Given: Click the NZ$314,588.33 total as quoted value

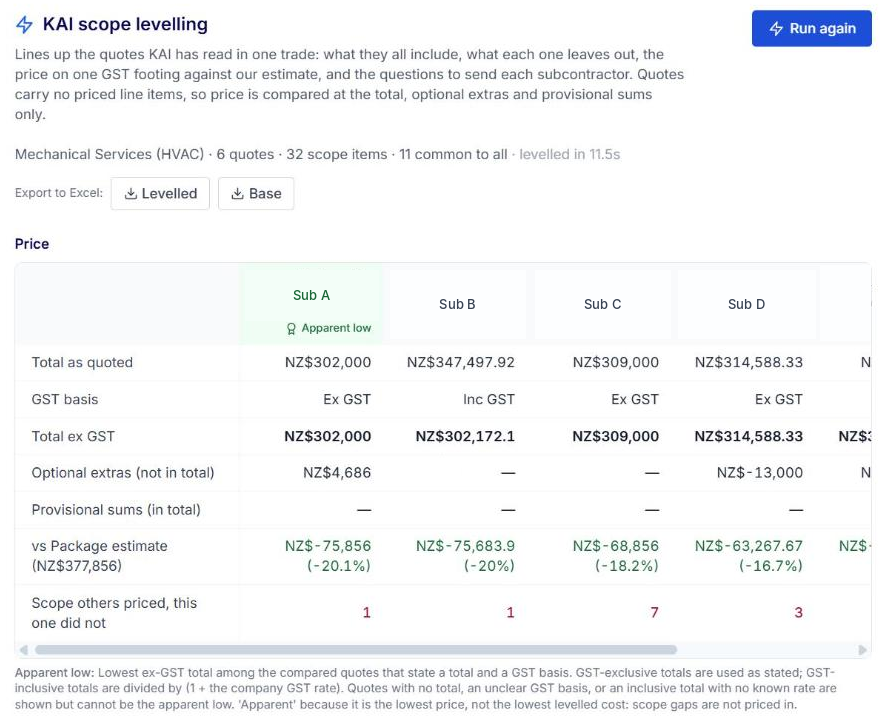Looking at the screenshot, I should (x=749, y=363).
